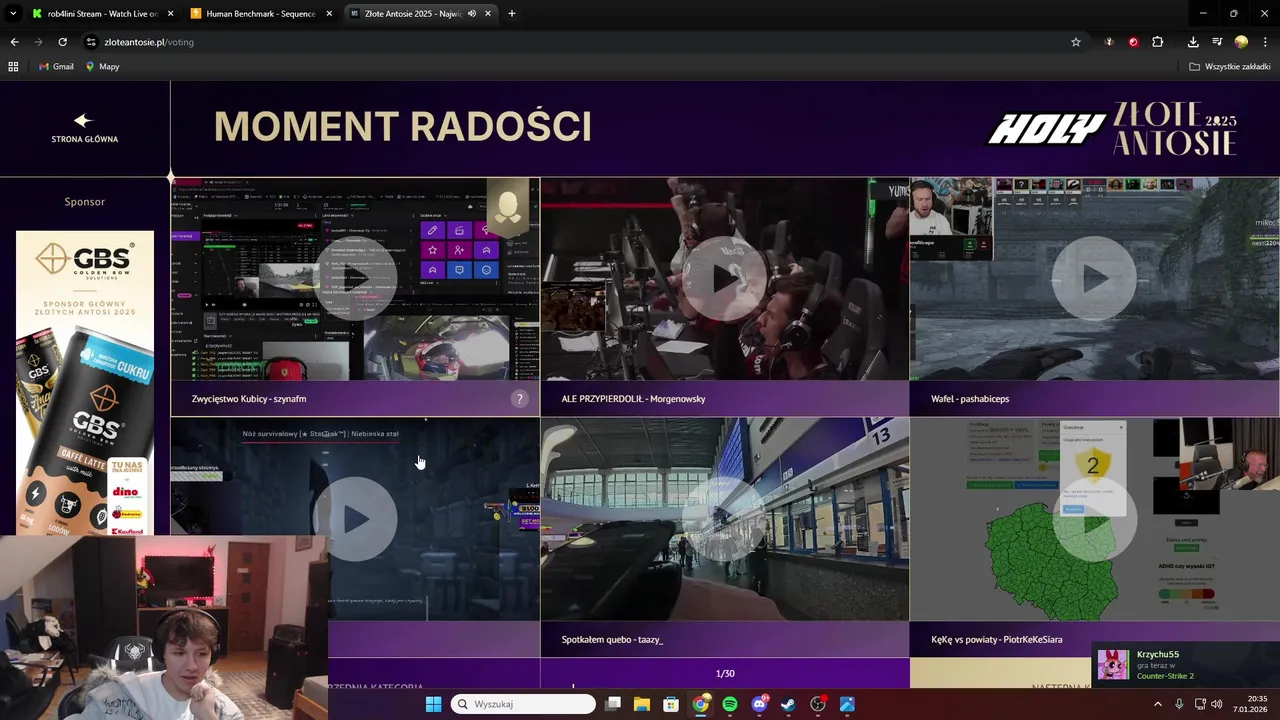Image resolution: width=1280 pixels, height=720 pixels.
Task: Click the back arrow above Strona Główna
Action: (83, 120)
